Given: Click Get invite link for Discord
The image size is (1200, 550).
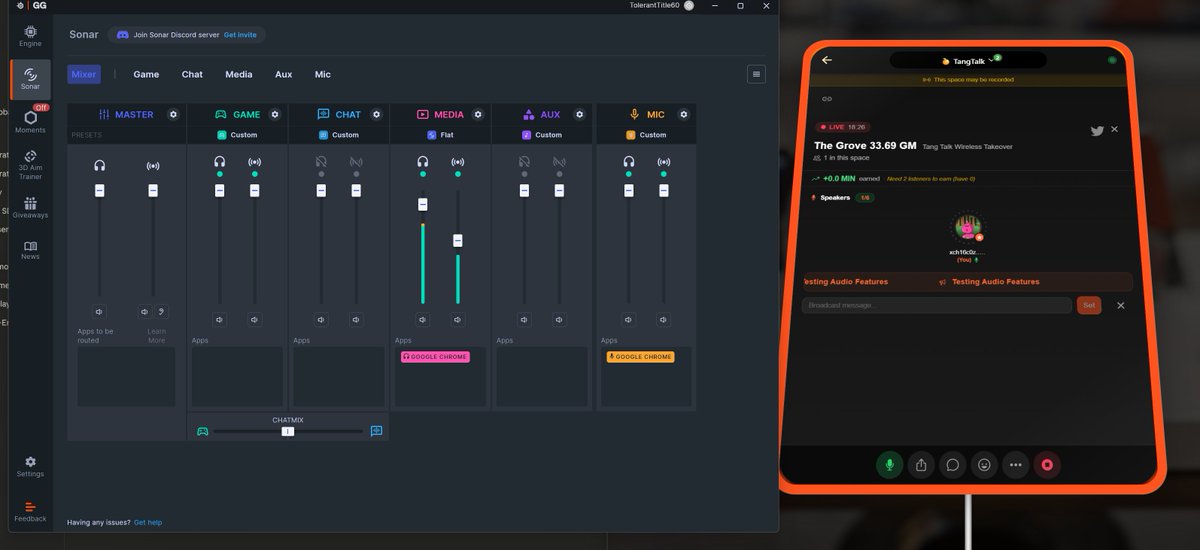Looking at the screenshot, I should coord(240,35).
